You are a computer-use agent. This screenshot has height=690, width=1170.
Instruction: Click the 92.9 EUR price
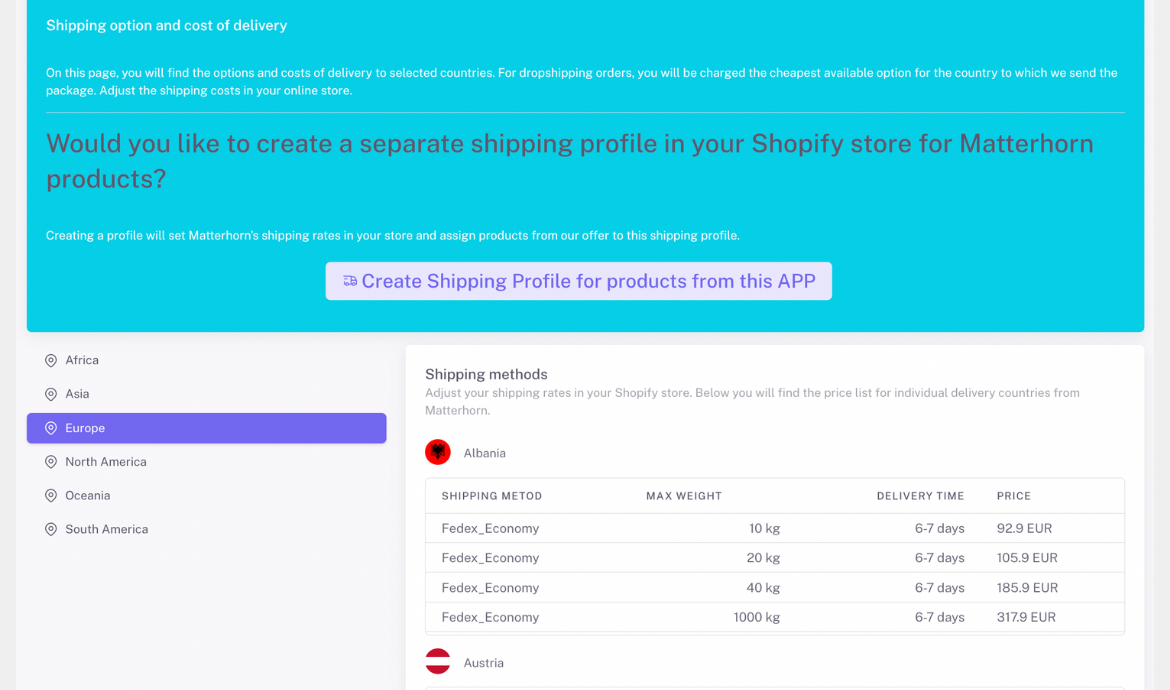pos(1024,528)
